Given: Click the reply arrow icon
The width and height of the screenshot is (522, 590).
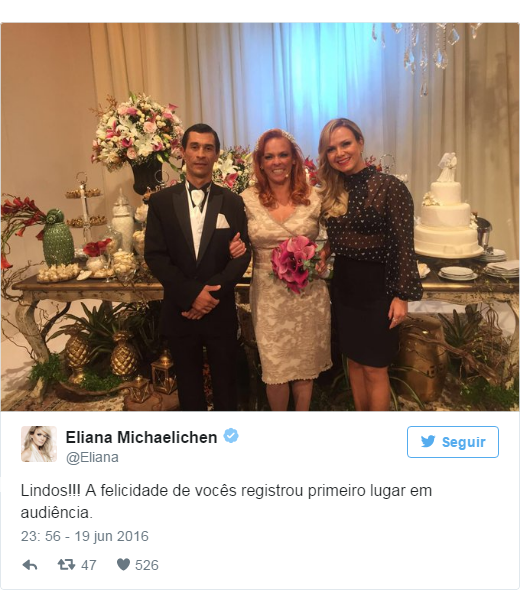Looking at the screenshot, I should pos(30,565).
